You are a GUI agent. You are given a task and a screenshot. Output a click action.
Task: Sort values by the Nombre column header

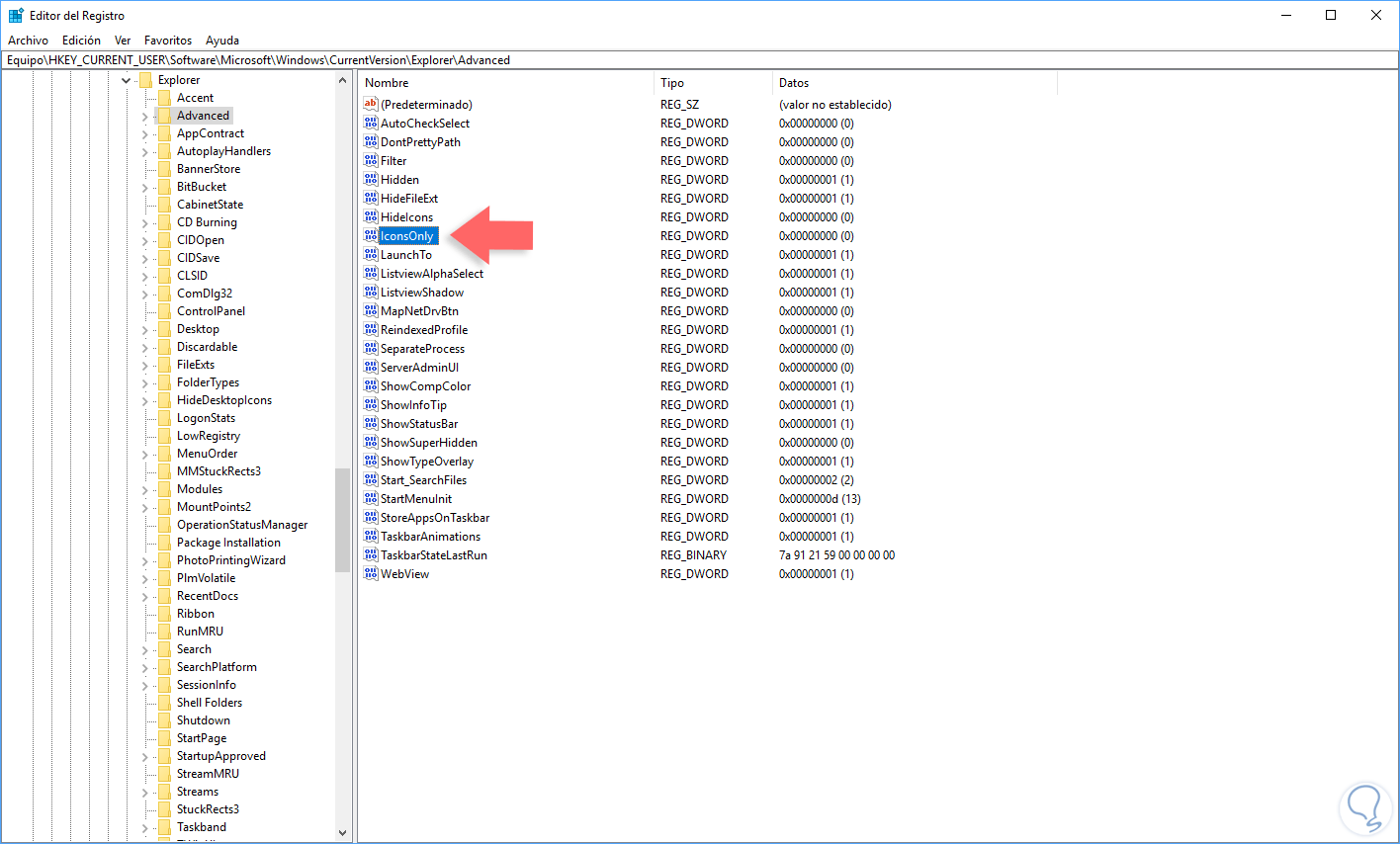(x=505, y=83)
